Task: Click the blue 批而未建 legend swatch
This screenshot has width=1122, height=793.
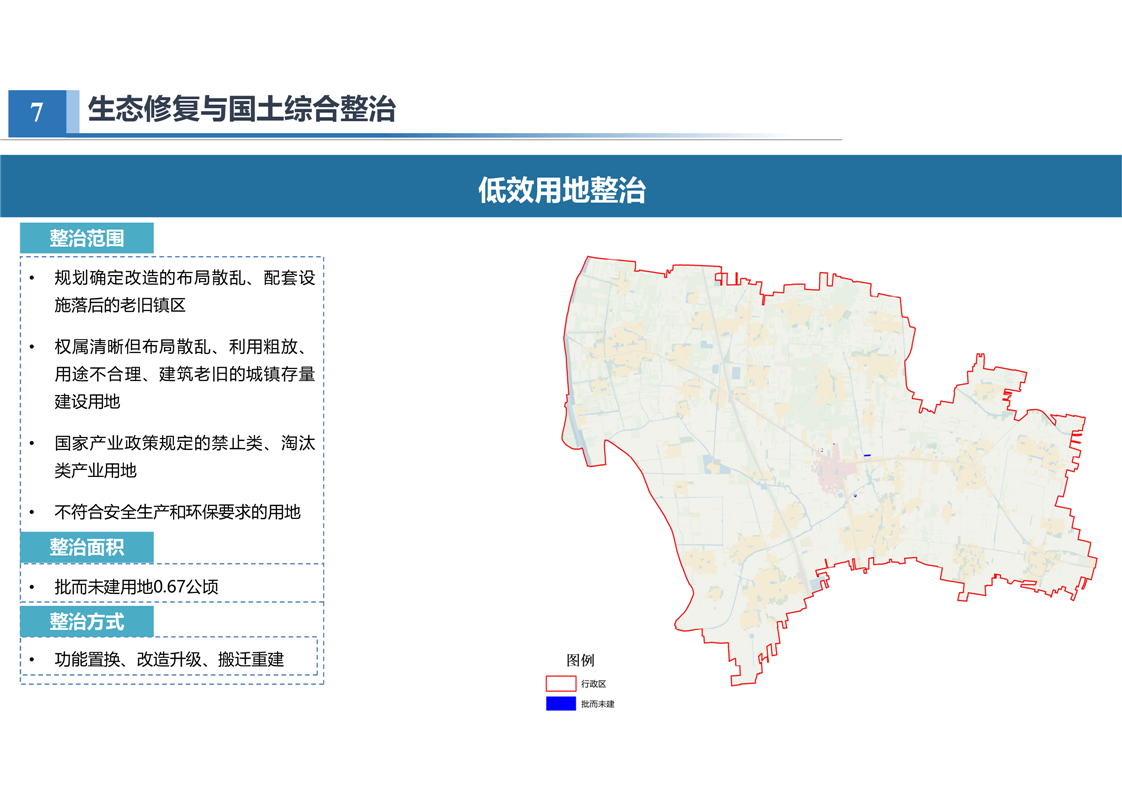Action: click(x=560, y=704)
